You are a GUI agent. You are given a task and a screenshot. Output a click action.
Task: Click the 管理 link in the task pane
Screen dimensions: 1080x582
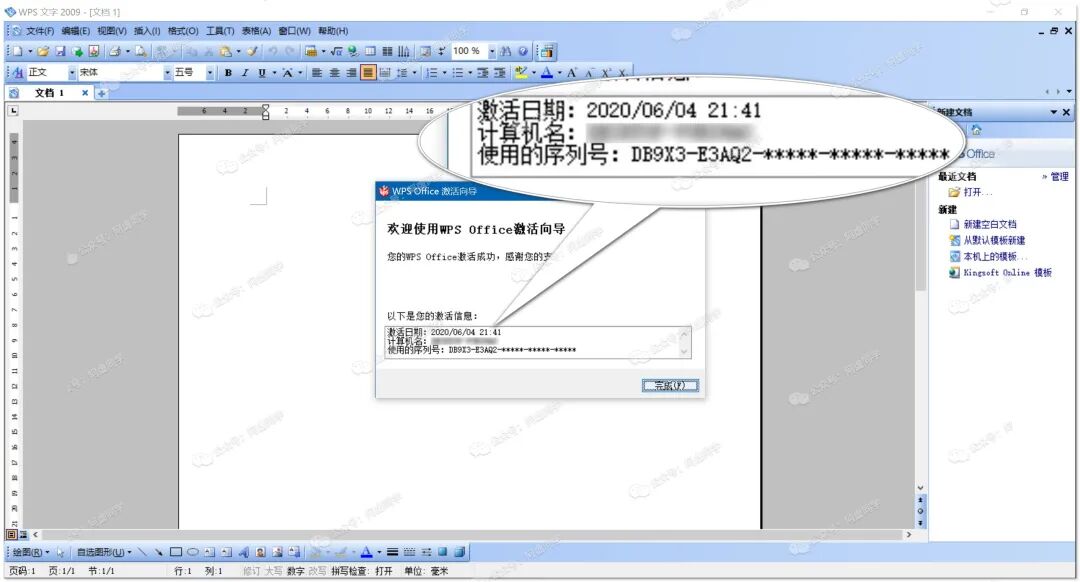tap(1059, 176)
